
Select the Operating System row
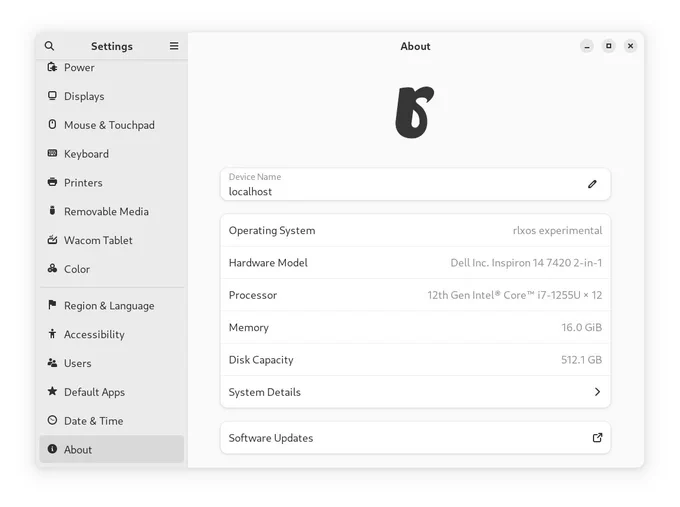pos(415,230)
